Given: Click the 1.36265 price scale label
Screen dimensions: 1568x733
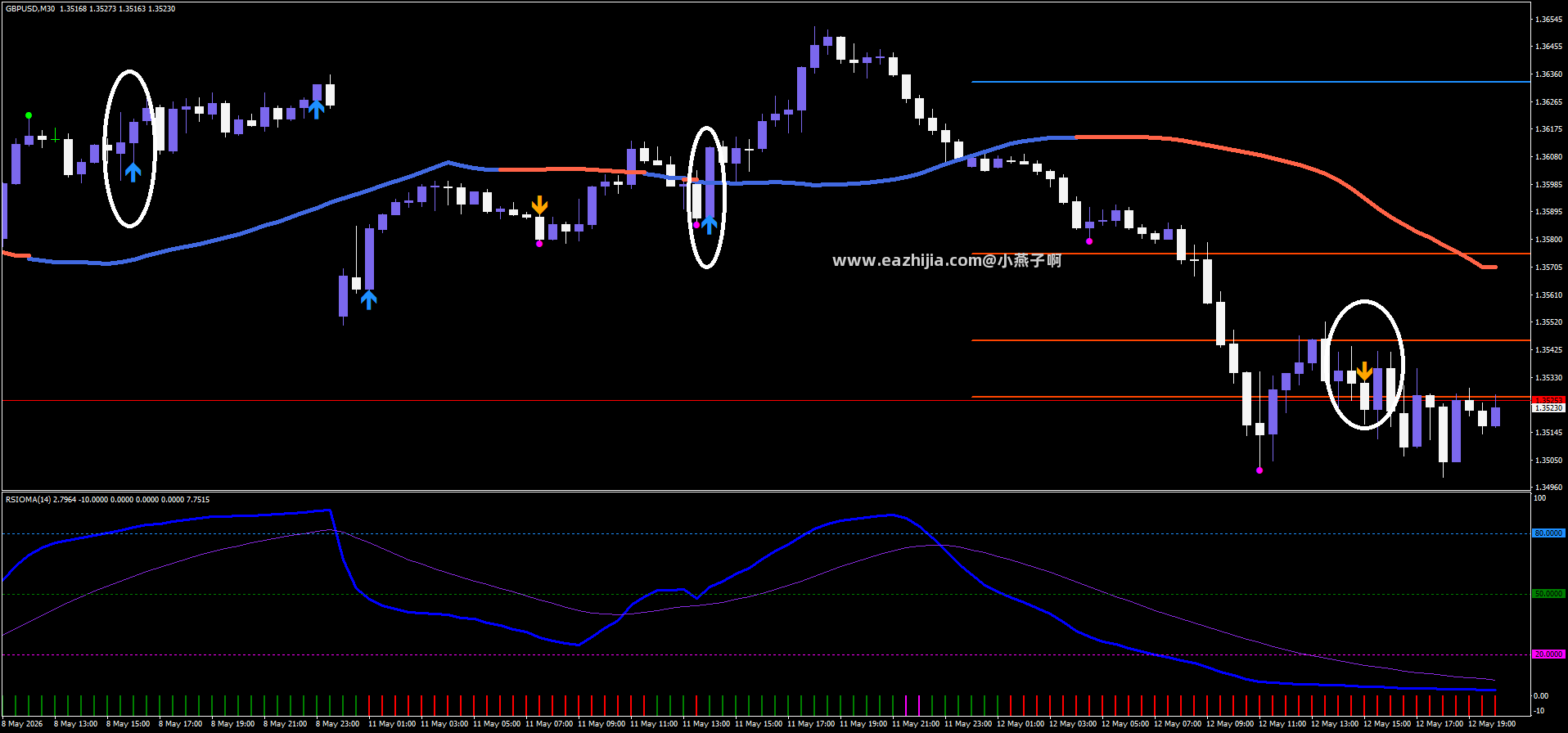Looking at the screenshot, I should (1548, 102).
